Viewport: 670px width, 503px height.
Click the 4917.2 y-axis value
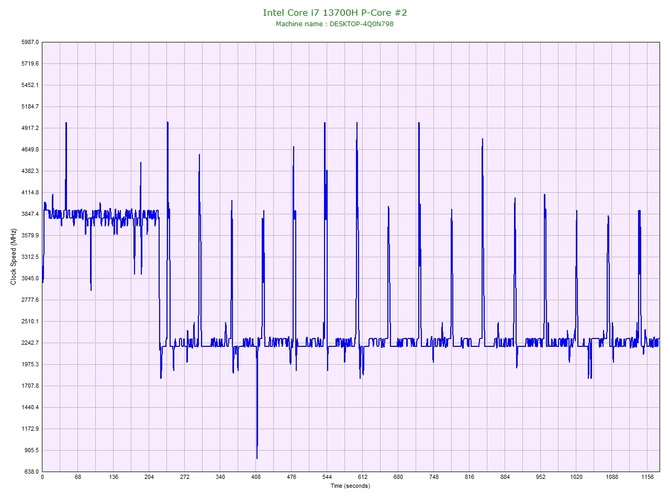(x=30, y=128)
